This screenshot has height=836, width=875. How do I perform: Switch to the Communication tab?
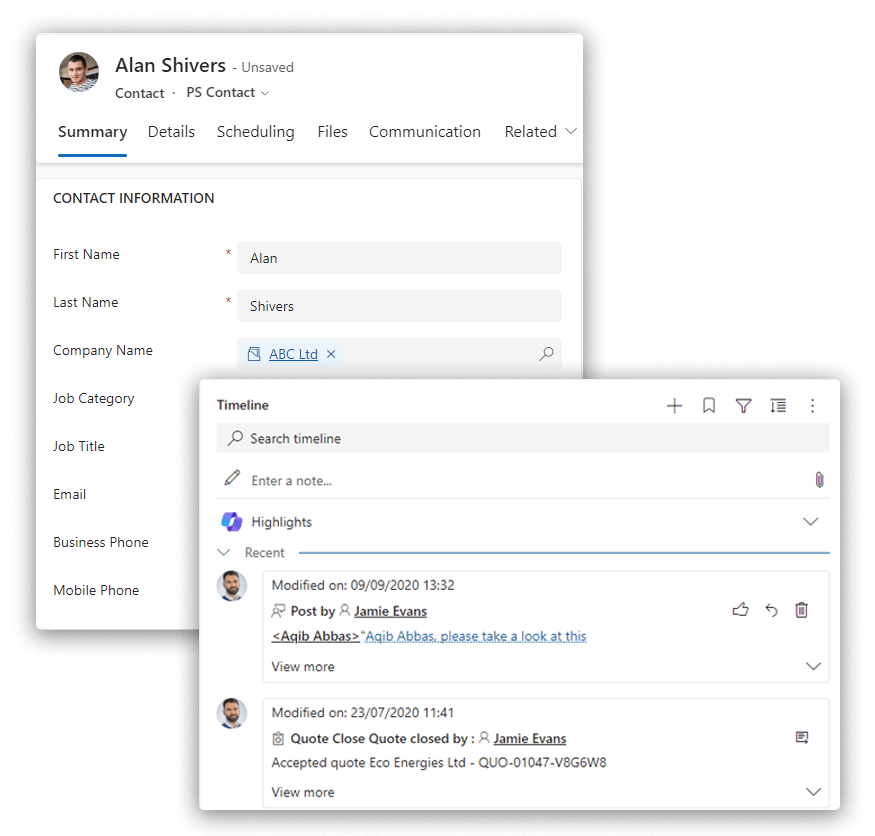pyautogui.click(x=424, y=132)
